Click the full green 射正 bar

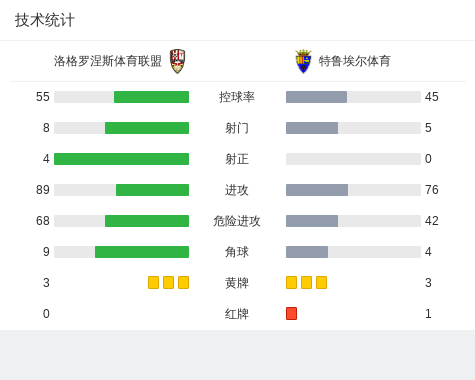pyautogui.click(x=121, y=159)
